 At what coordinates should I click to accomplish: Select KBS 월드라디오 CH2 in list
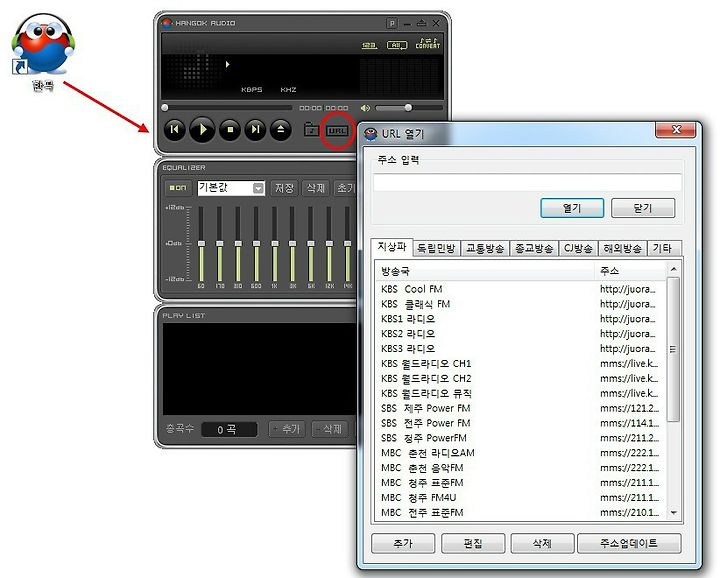click(520, 379)
